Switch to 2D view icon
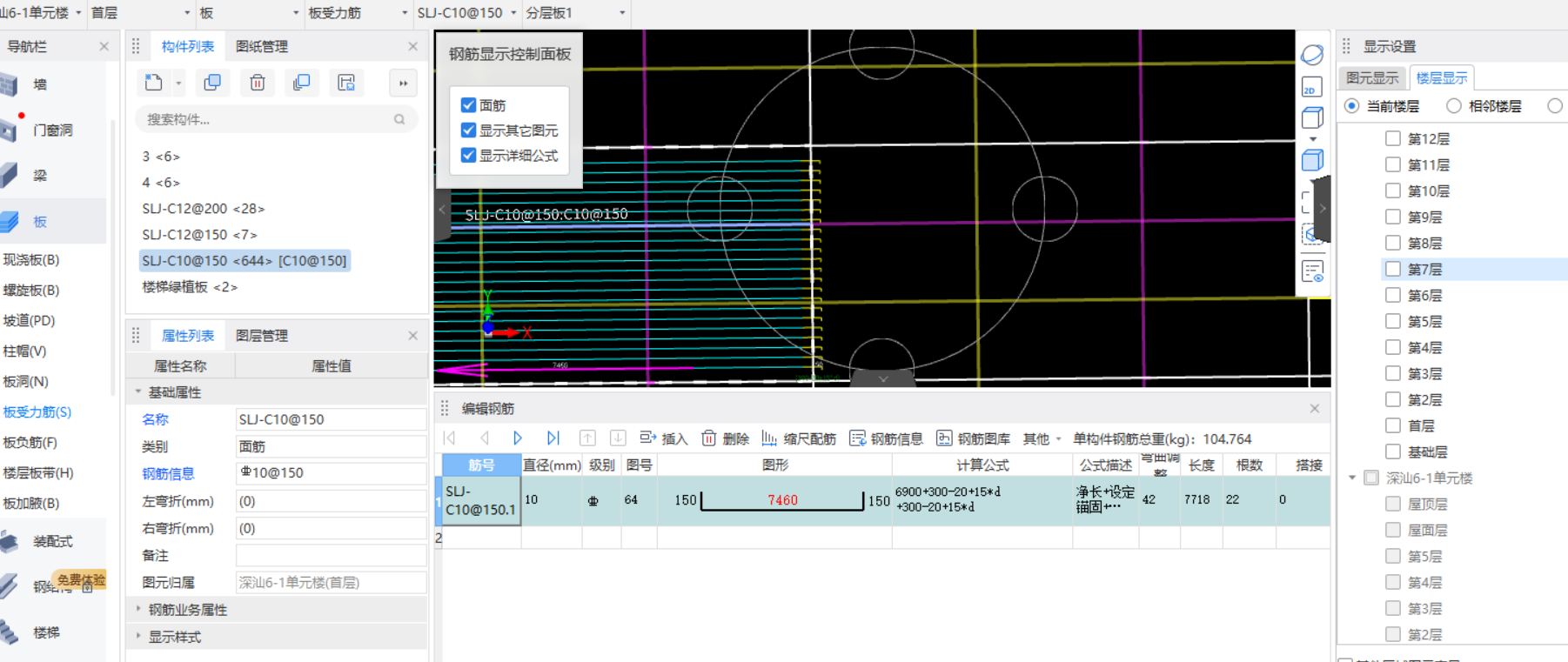Screen dimensions: 1568x662 [x=1311, y=87]
